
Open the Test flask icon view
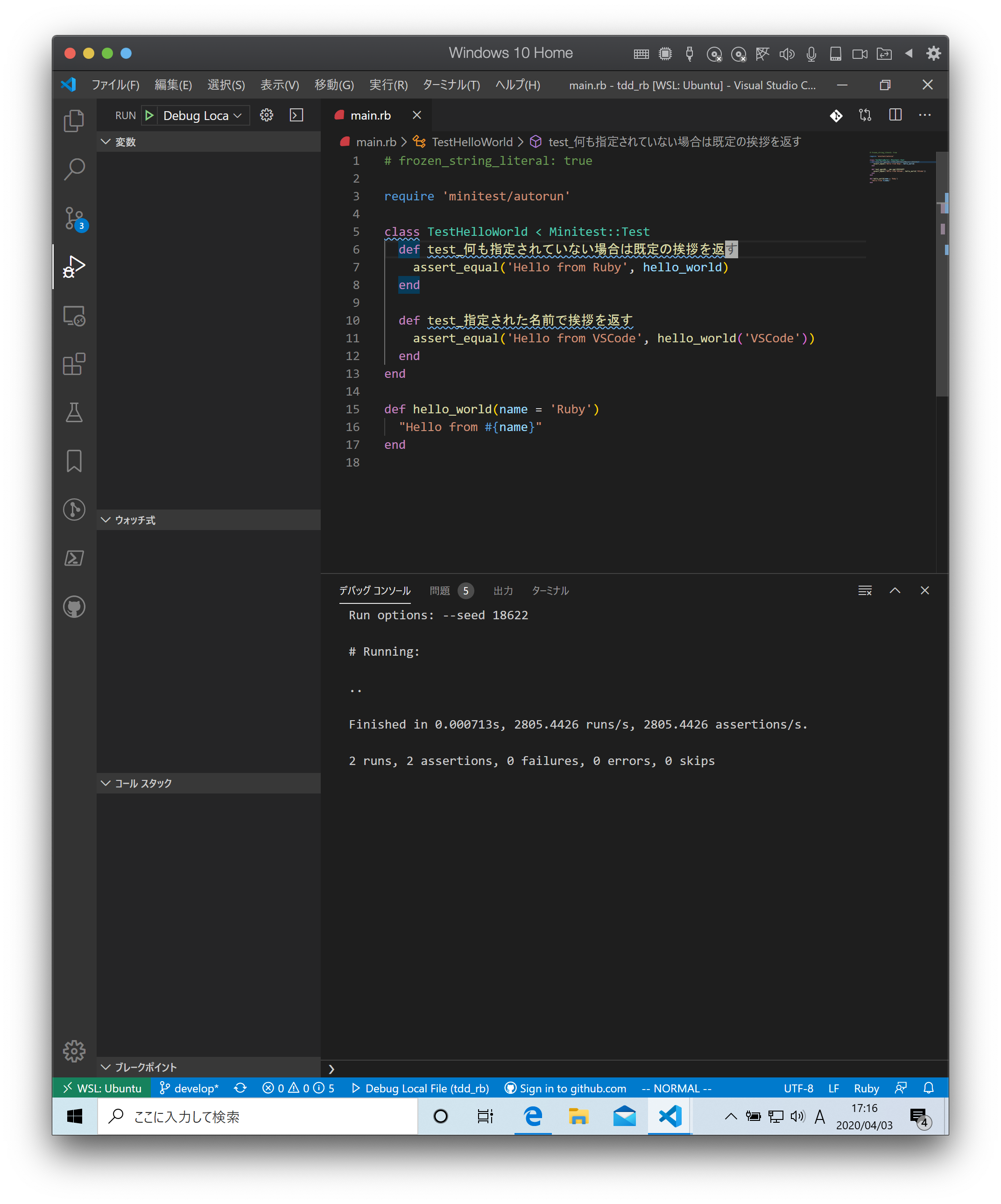[x=74, y=412]
